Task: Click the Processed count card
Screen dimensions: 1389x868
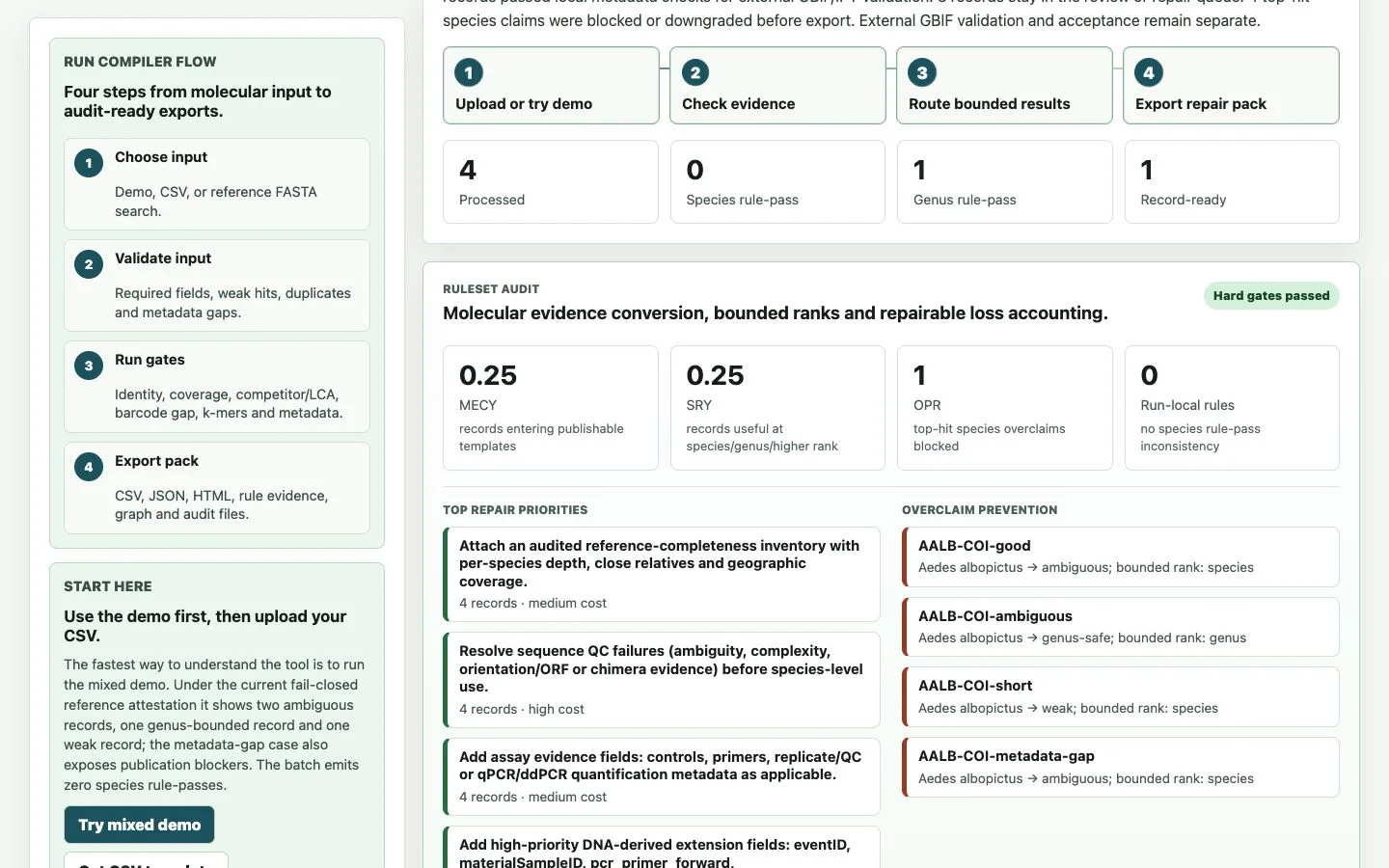Action: pyautogui.click(x=551, y=182)
